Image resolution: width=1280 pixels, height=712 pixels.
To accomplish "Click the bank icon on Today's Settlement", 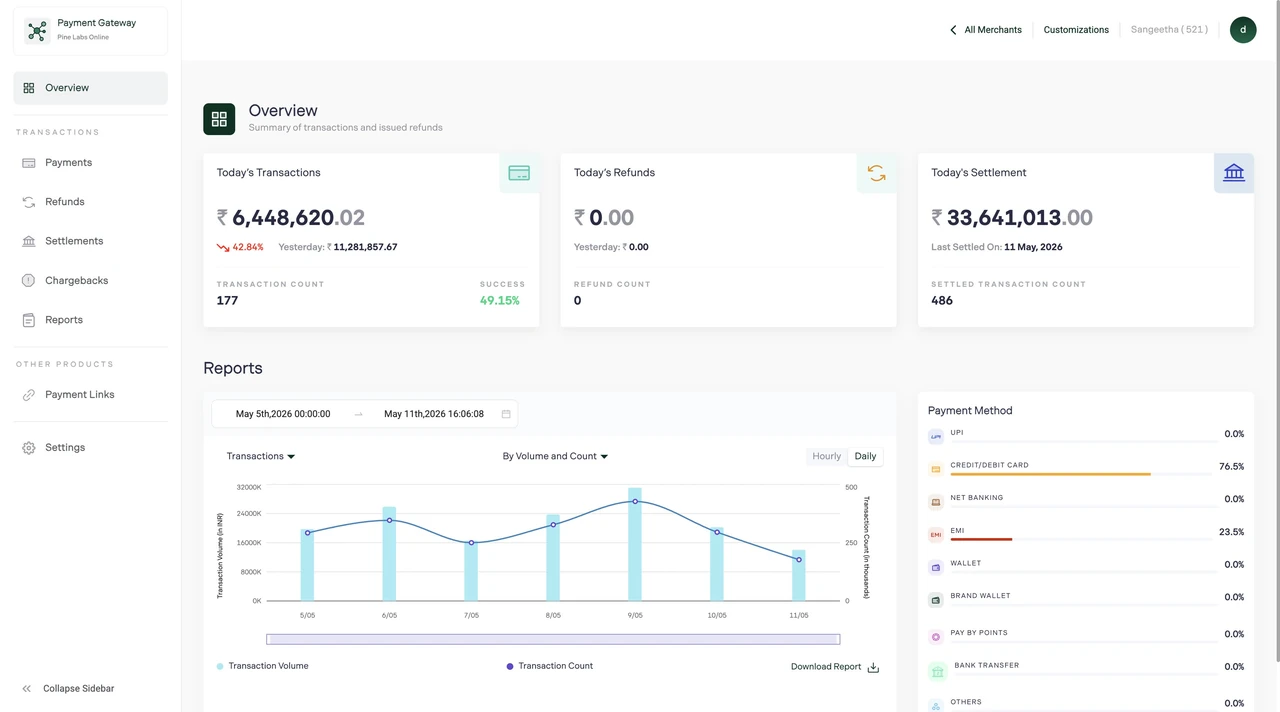I will 1233,173.
